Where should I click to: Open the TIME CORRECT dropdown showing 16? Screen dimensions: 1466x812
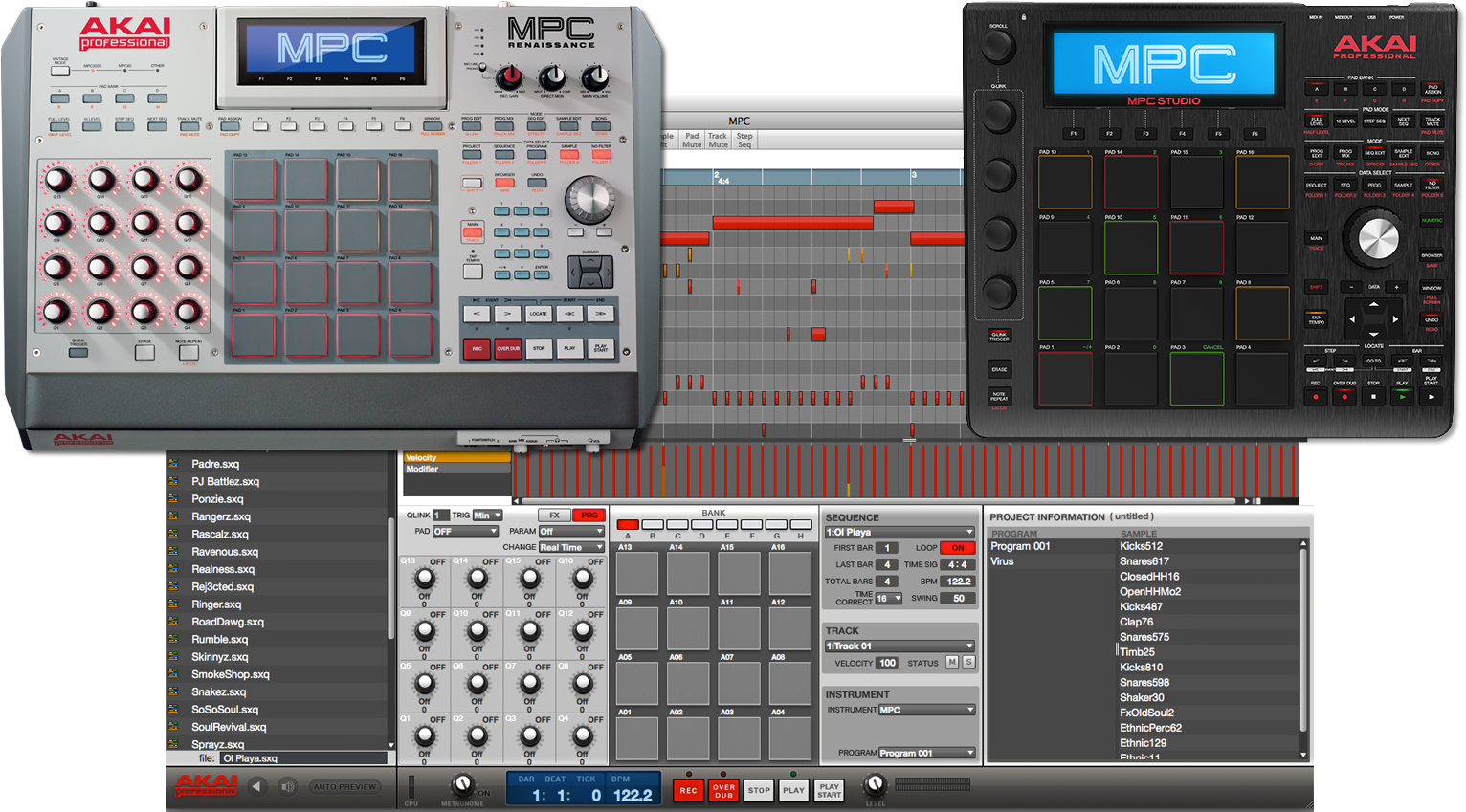pos(888,599)
